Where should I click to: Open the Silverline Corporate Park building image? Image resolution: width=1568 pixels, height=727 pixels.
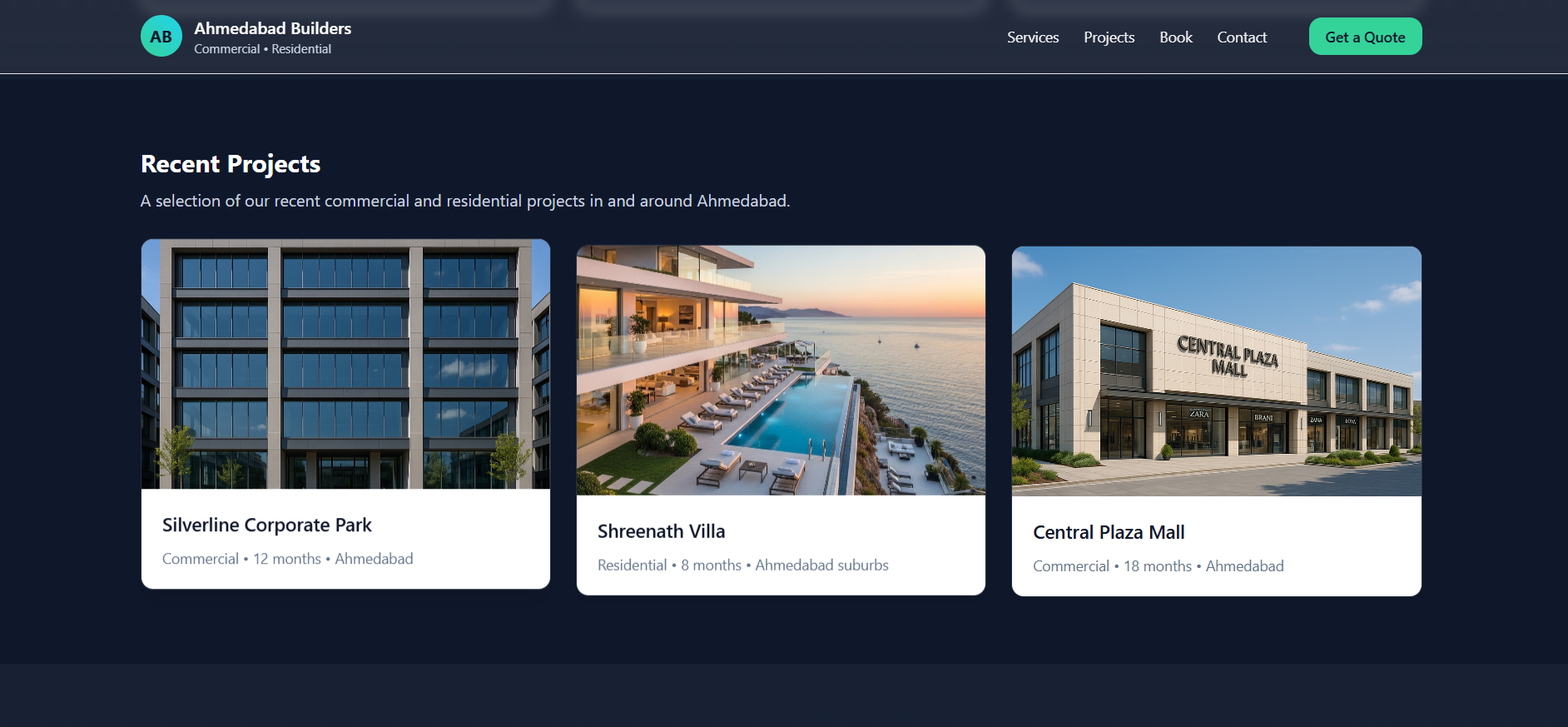tap(345, 364)
